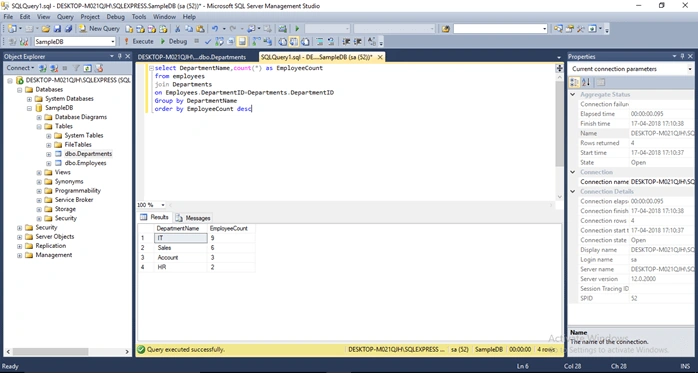Image resolution: width=698 pixels, height=373 pixels.
Task: Select the dbo.Departments tree item
Action: tap(88, 154)
